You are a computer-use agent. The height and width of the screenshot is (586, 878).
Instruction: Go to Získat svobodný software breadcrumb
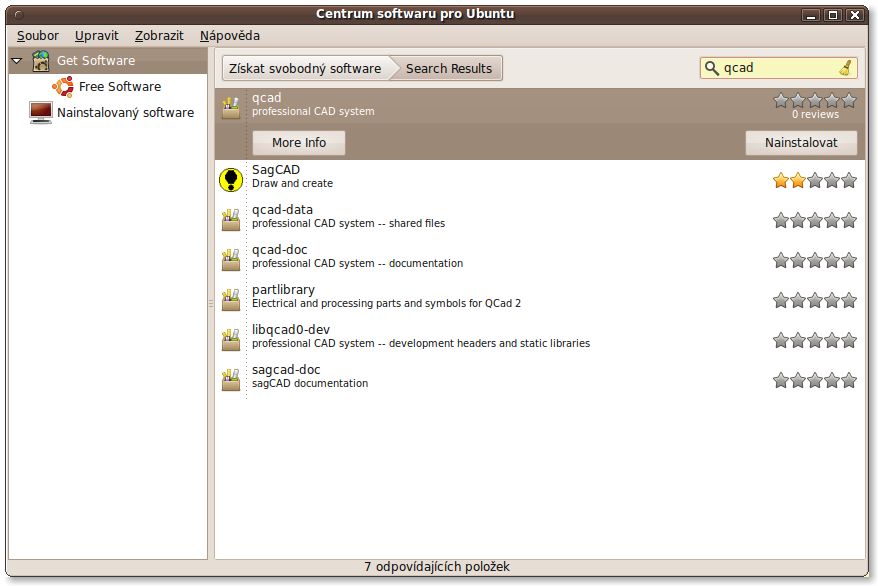tap(305, 68)
